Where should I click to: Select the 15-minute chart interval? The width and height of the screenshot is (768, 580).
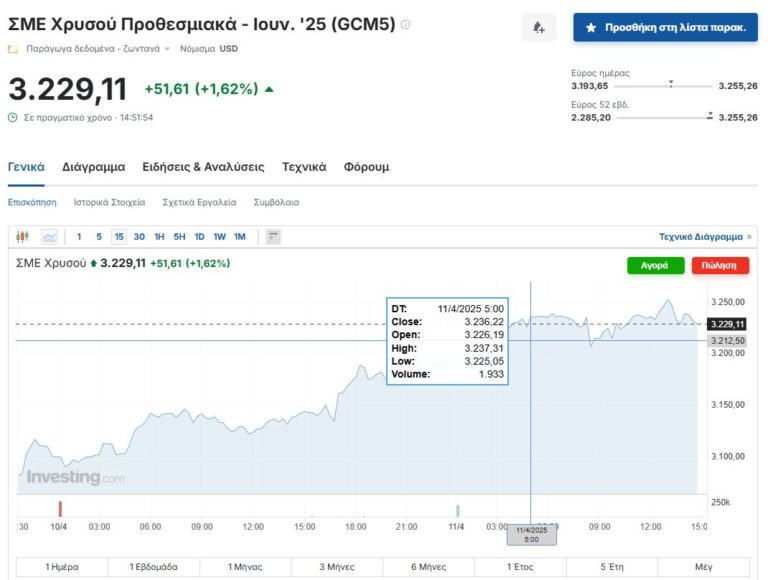point(119,237)
